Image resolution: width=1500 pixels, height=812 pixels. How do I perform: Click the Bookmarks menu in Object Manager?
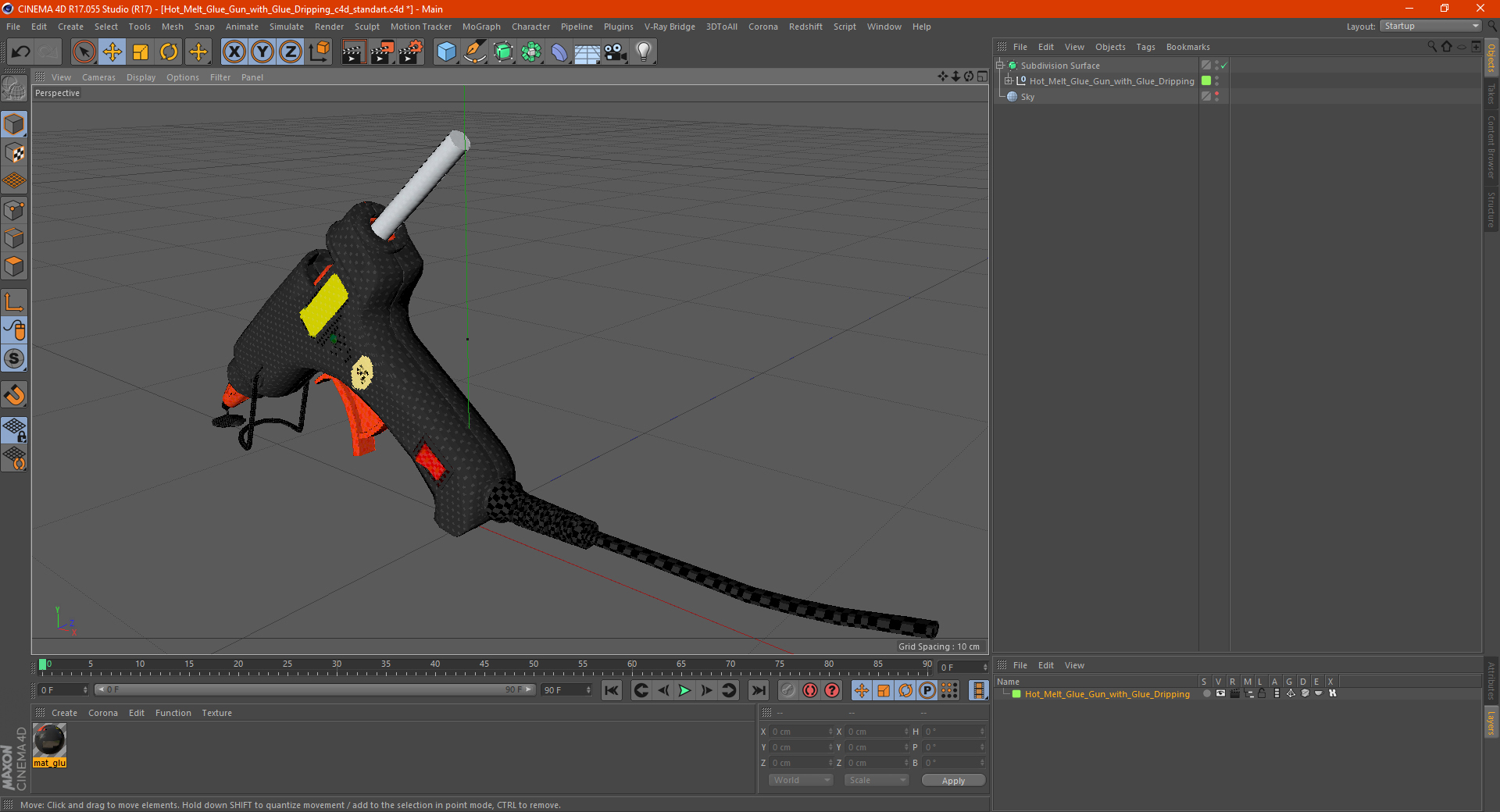pyautogui.click(x=1187, y=47)
